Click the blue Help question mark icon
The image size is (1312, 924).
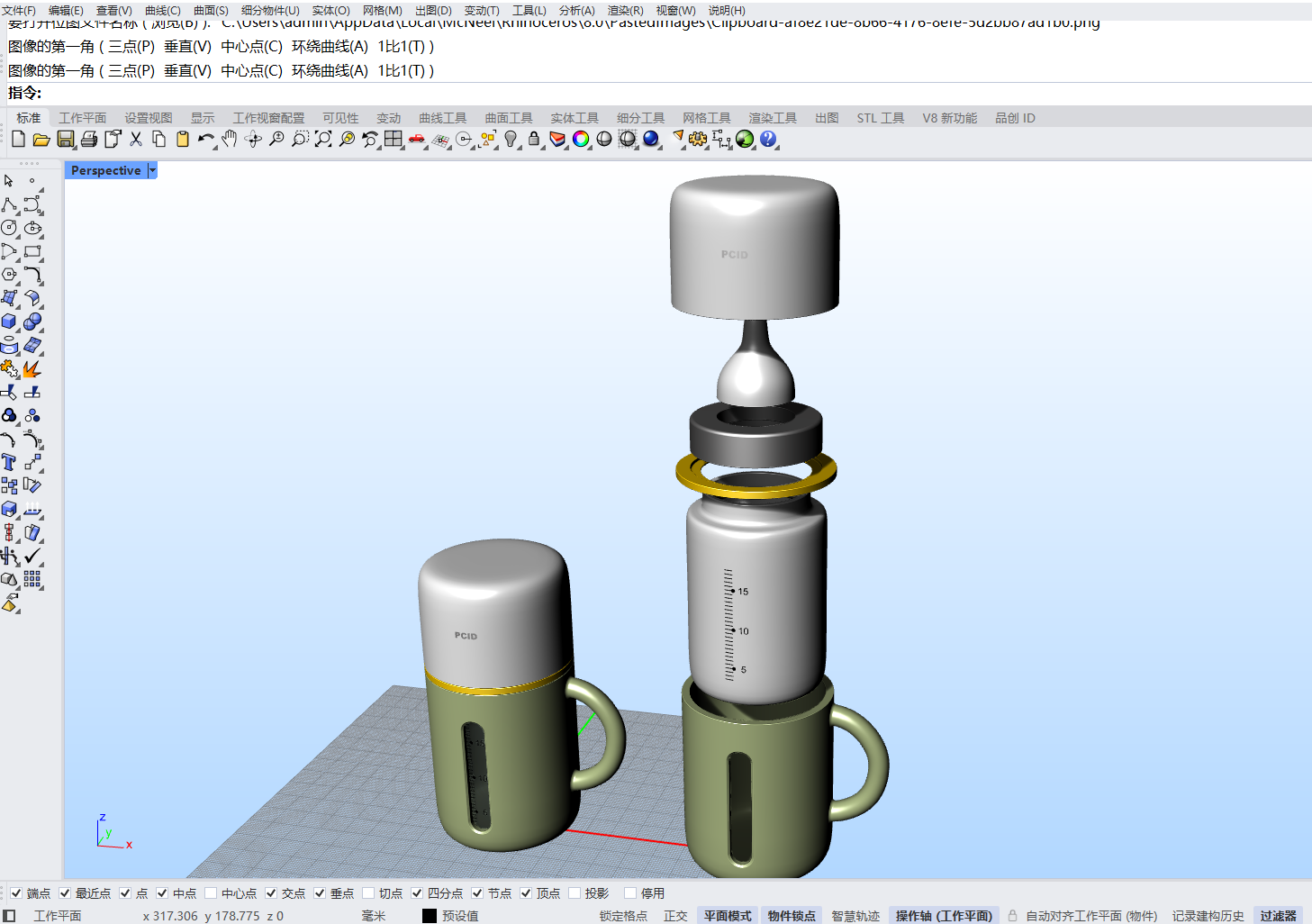click(x=768, y=139)
